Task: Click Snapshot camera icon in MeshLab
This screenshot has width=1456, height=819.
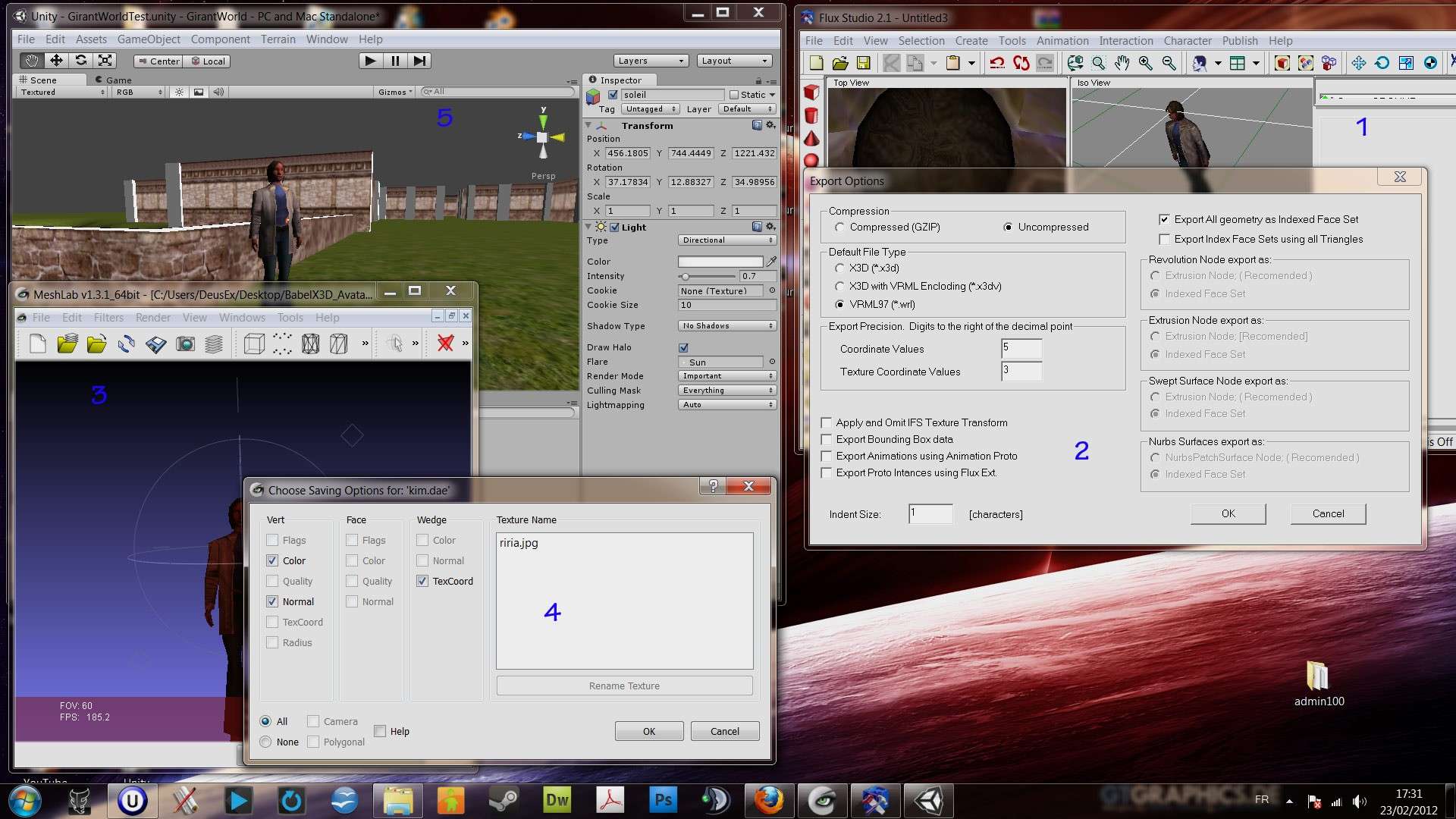Action: pyautogui.click(x=185, y=344)
